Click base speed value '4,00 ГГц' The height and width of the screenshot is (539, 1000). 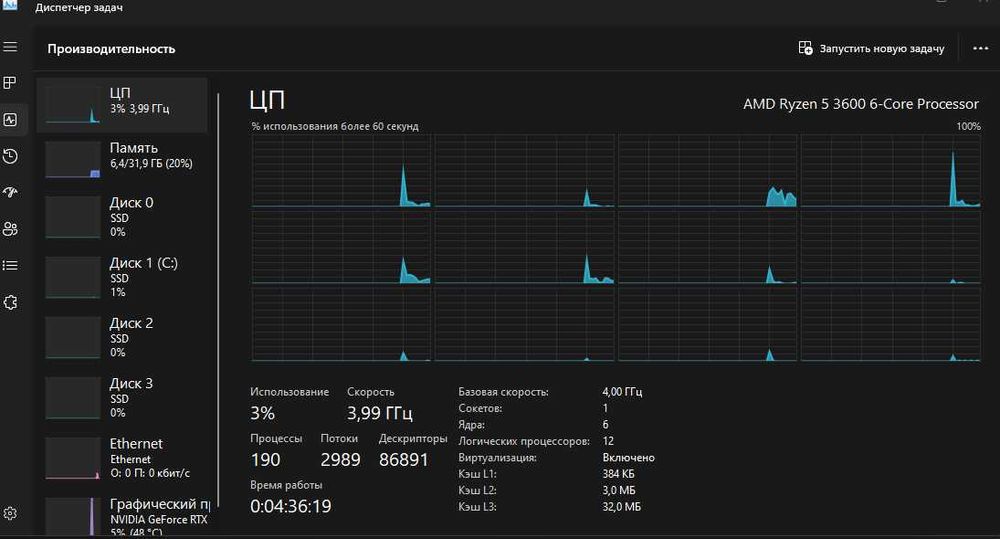[622, 392]
